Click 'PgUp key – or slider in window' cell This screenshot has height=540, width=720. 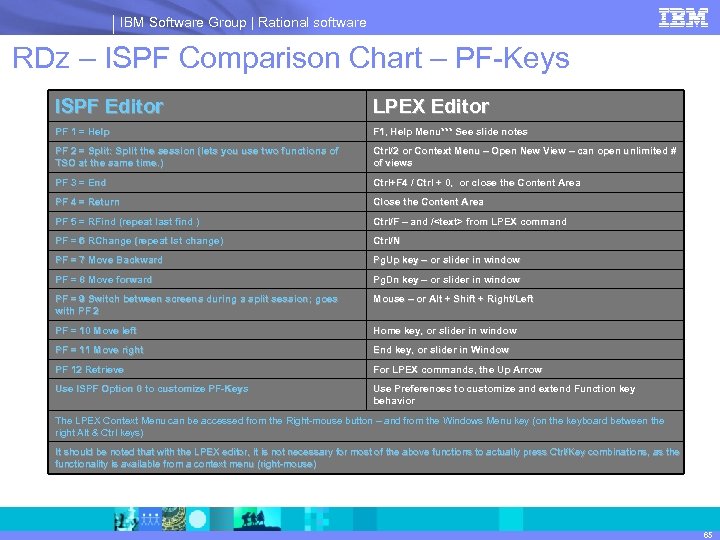click(525, 260)
